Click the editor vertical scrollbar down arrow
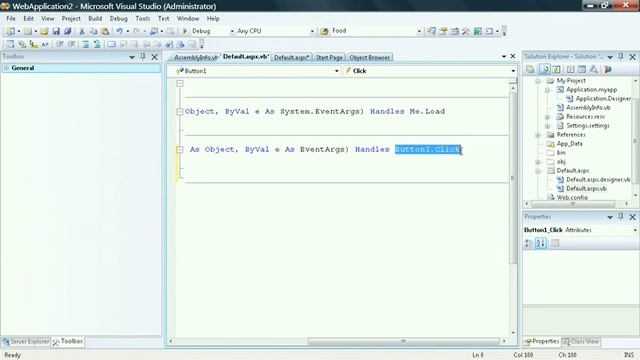Image resolution: width=640 pixels, height=360 pixels. point(513,333)
